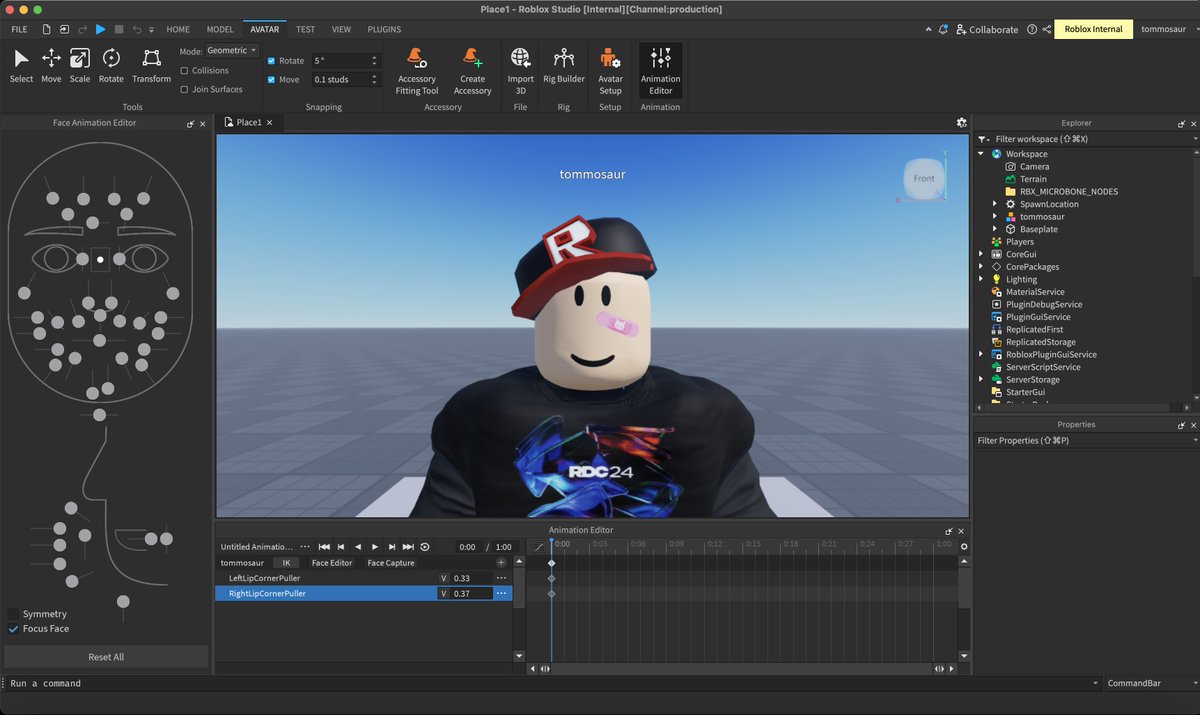
Task: Go to the previous keyframe
Action: point(341,547)
